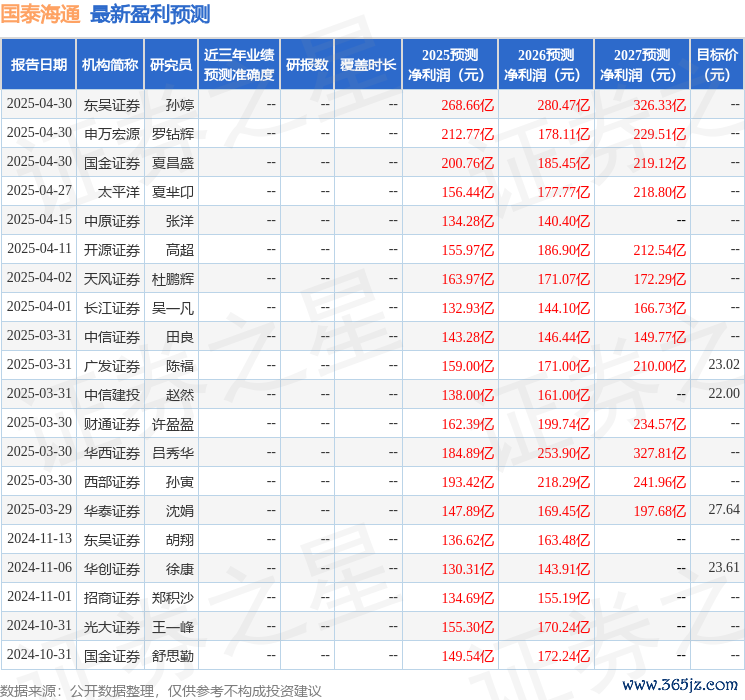This screenshot has width=745, height=700.
Task: Click the 149.54亿 forecast value
Action: click(468, 656)
